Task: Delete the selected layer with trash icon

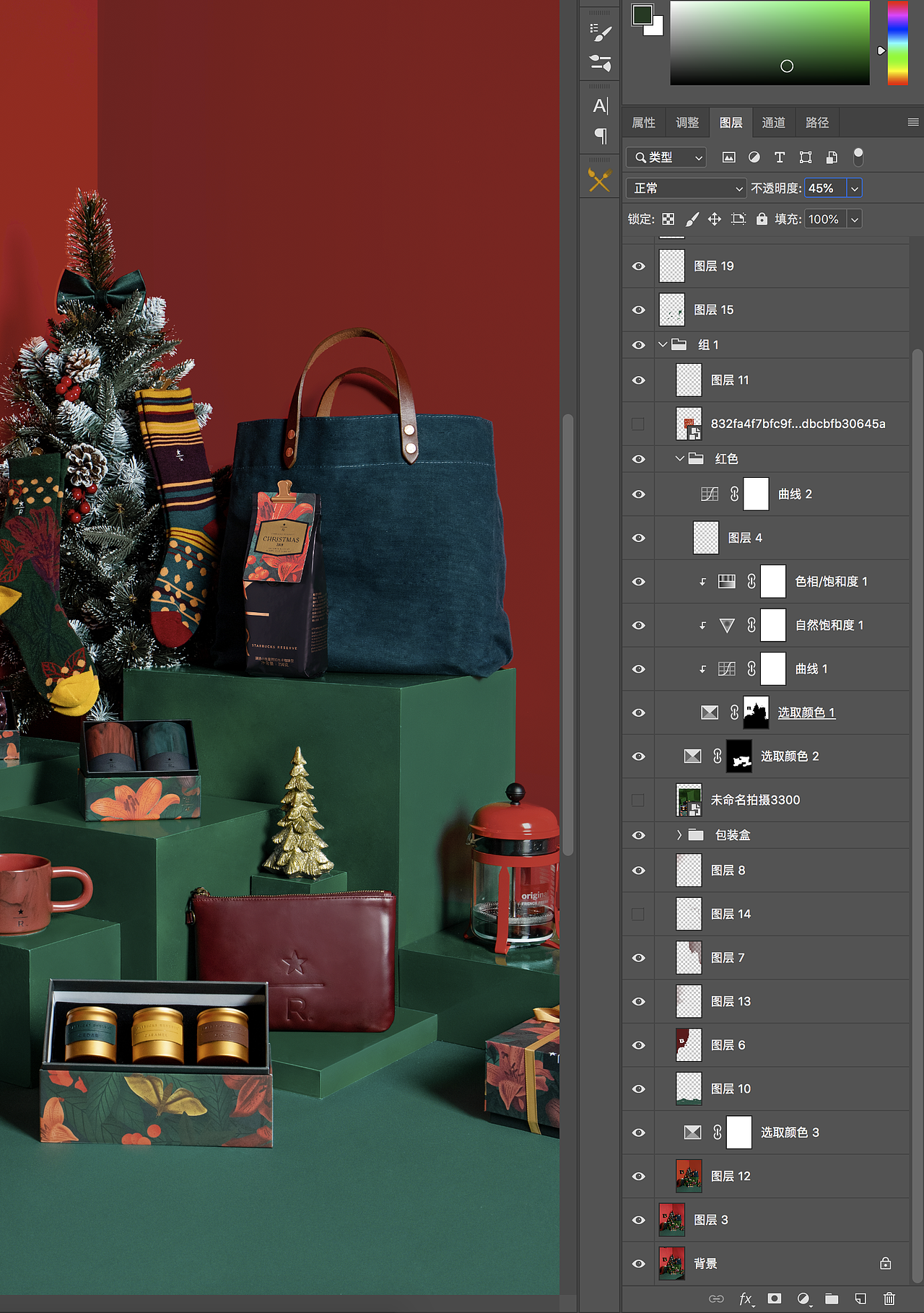Action: pyautogui.click(x=889, y=1299)
